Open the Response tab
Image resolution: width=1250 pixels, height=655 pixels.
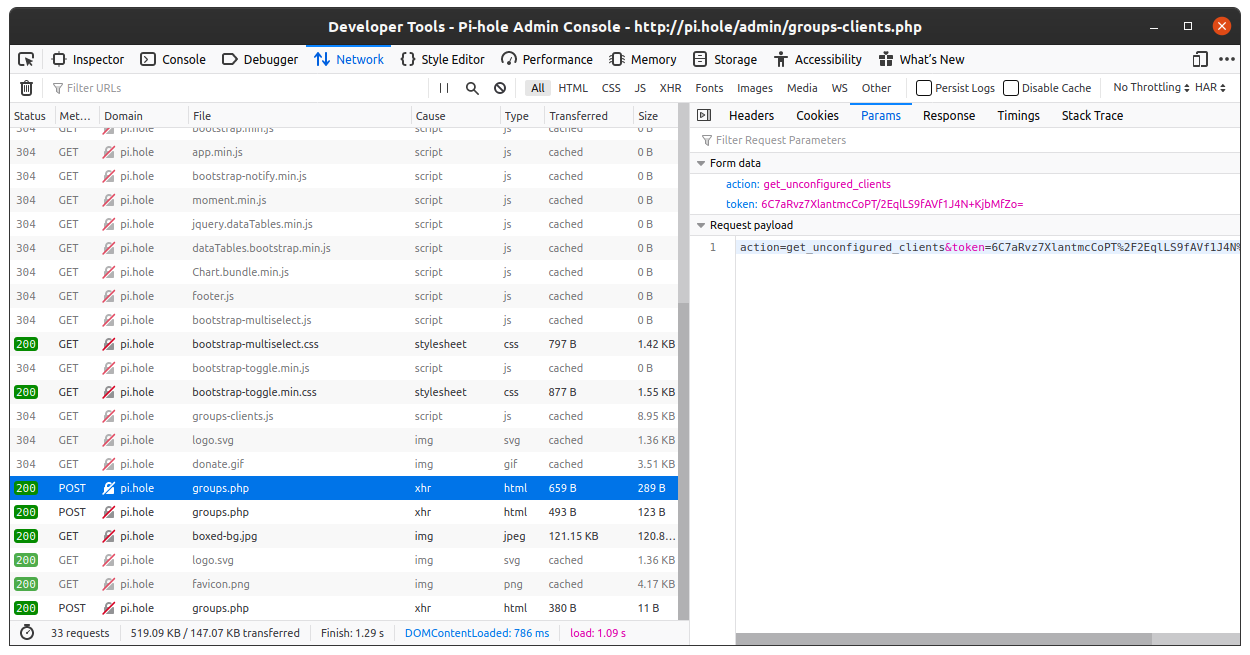point(948,116)
